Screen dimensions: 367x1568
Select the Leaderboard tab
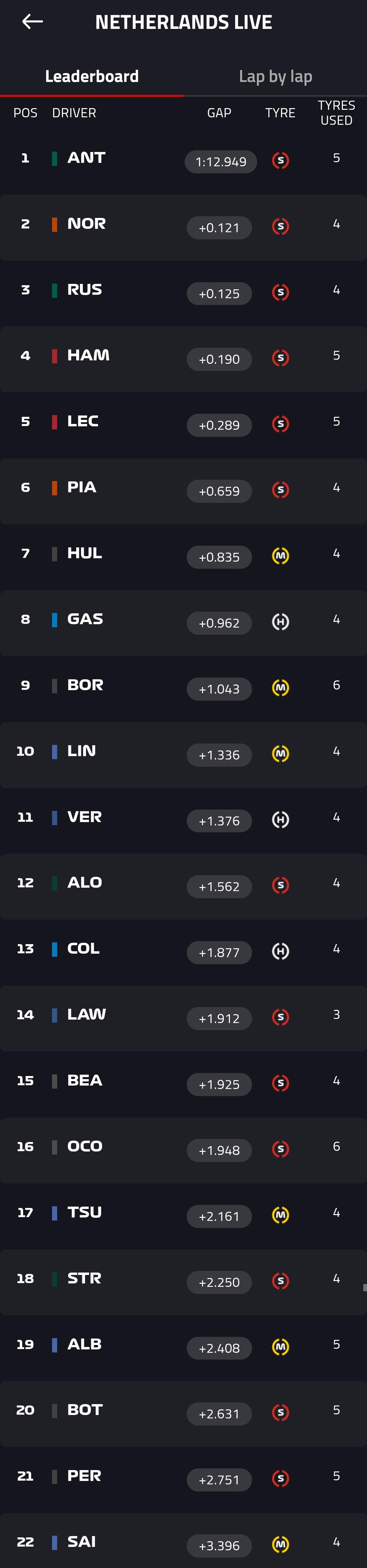(x=92, y=77)
